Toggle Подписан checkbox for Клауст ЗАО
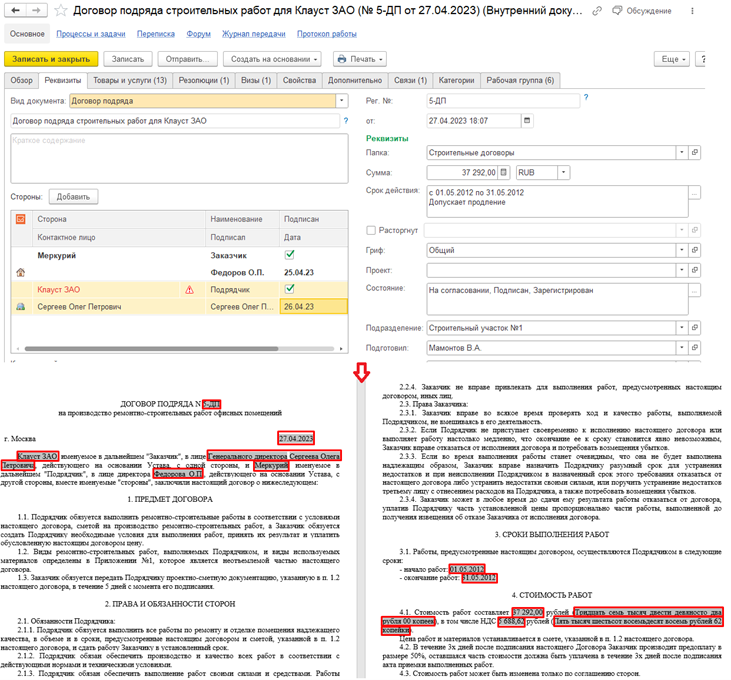 coord(290,289)
